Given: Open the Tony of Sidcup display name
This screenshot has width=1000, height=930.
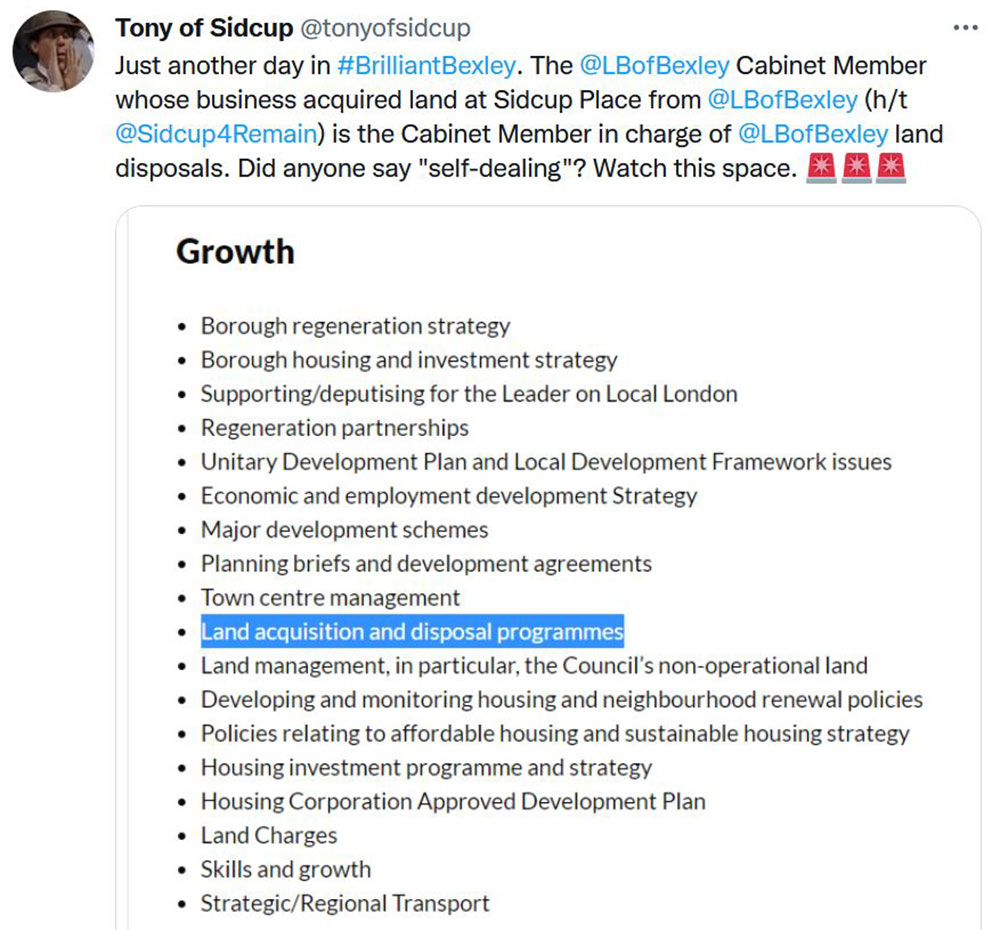Looking at the screenshot, I should coord(204,28).
